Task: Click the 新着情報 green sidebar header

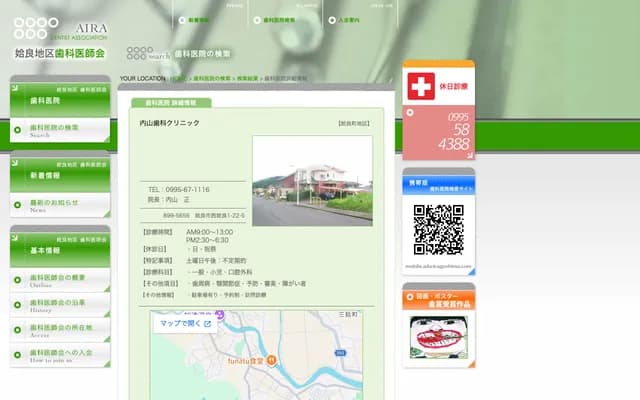Action: [60, 175]
